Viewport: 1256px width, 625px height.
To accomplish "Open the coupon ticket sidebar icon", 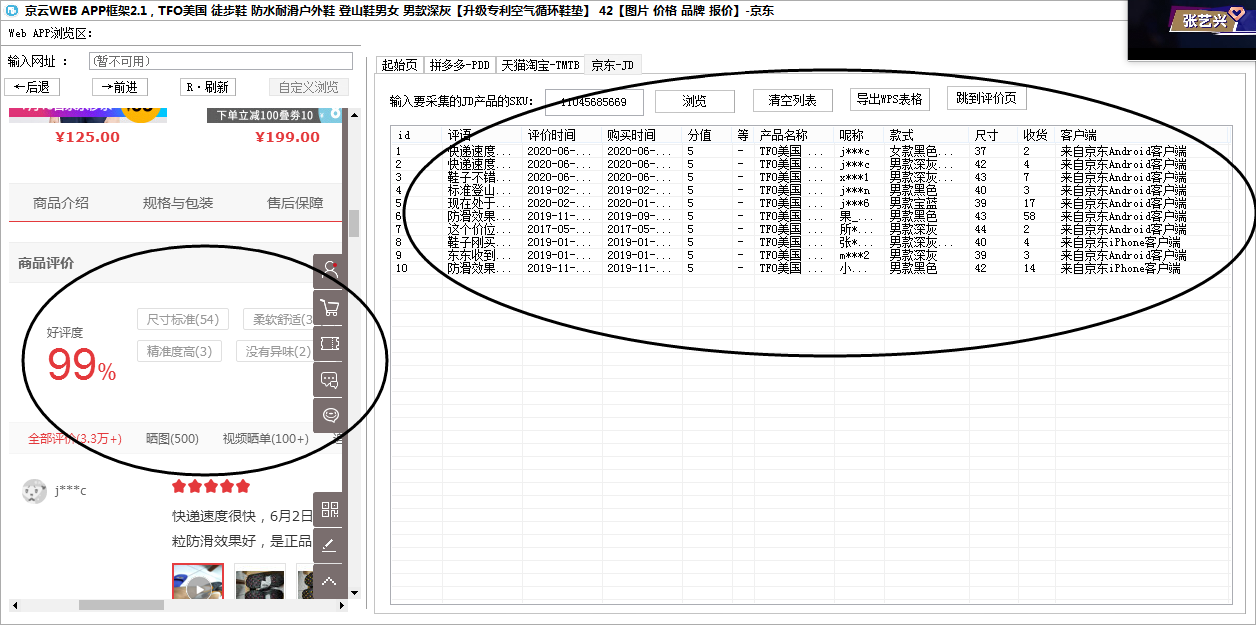I will click(330, 343).
